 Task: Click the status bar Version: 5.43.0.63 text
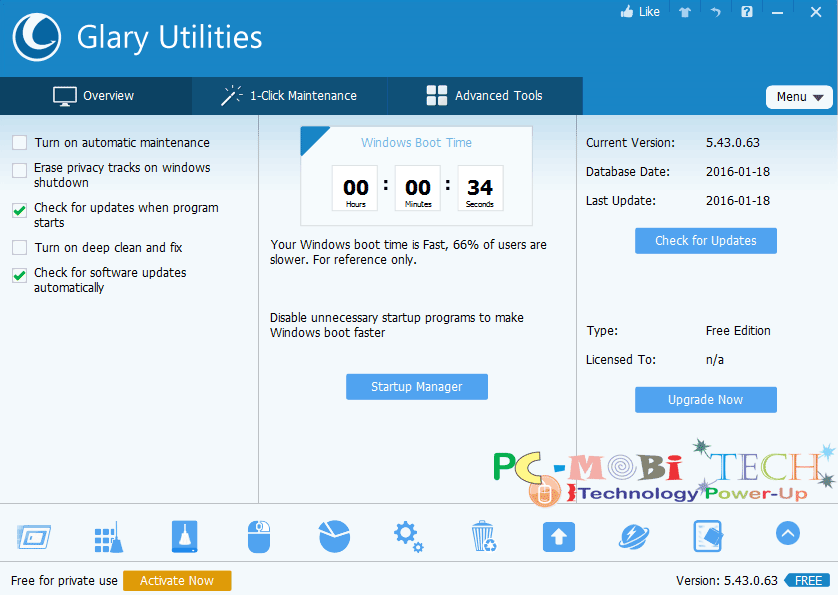(727, 581)
